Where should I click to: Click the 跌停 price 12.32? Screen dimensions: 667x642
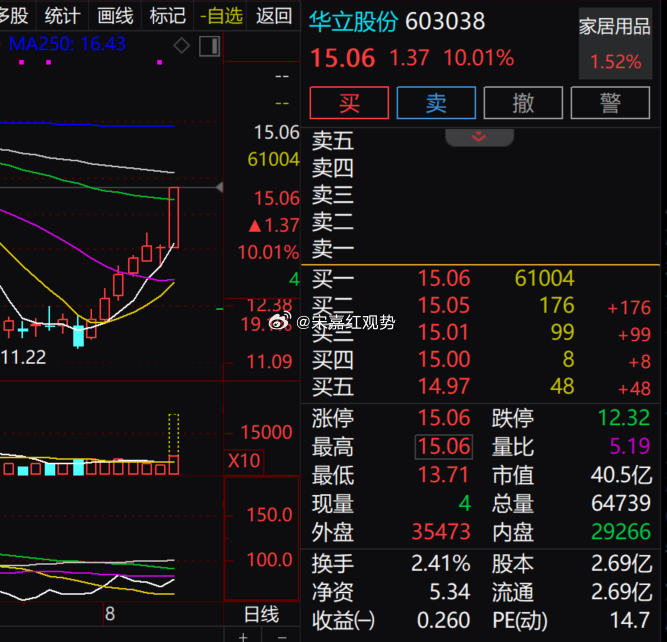pyautogui.click(x=624, y=418)
